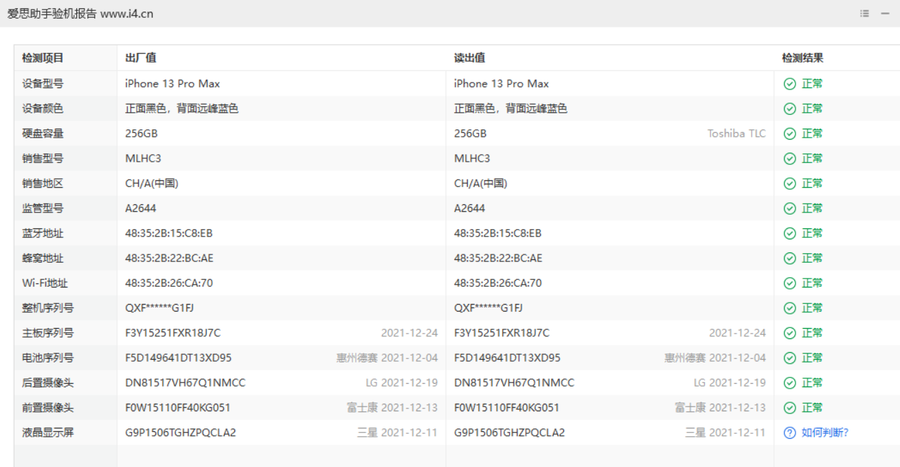Image resolution: width=900 pixels, height=467 pixels.
Task: Select the 后置摄像头 row label
Action: coord(48,383)
